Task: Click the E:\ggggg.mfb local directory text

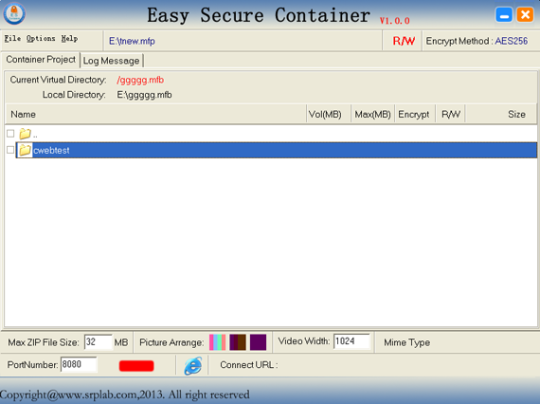Action: click(144, 95)
